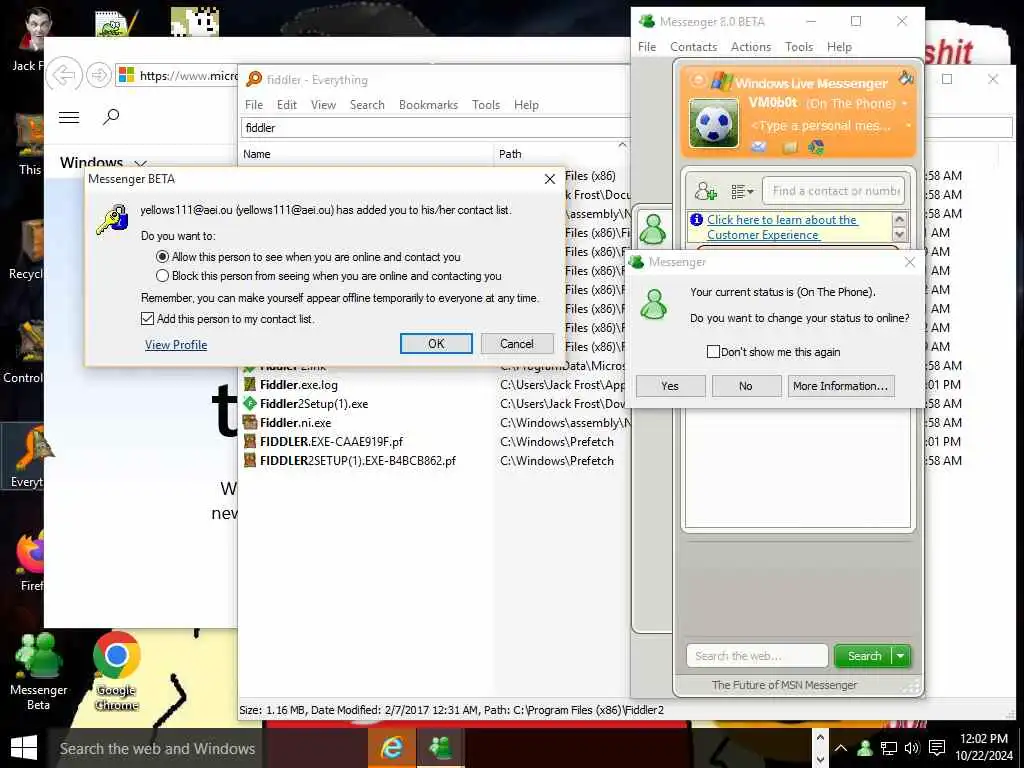Click Cancel in the Messenger BETA dialog
Viewport: 1024px width, 768px height.
tap(517, 344)
